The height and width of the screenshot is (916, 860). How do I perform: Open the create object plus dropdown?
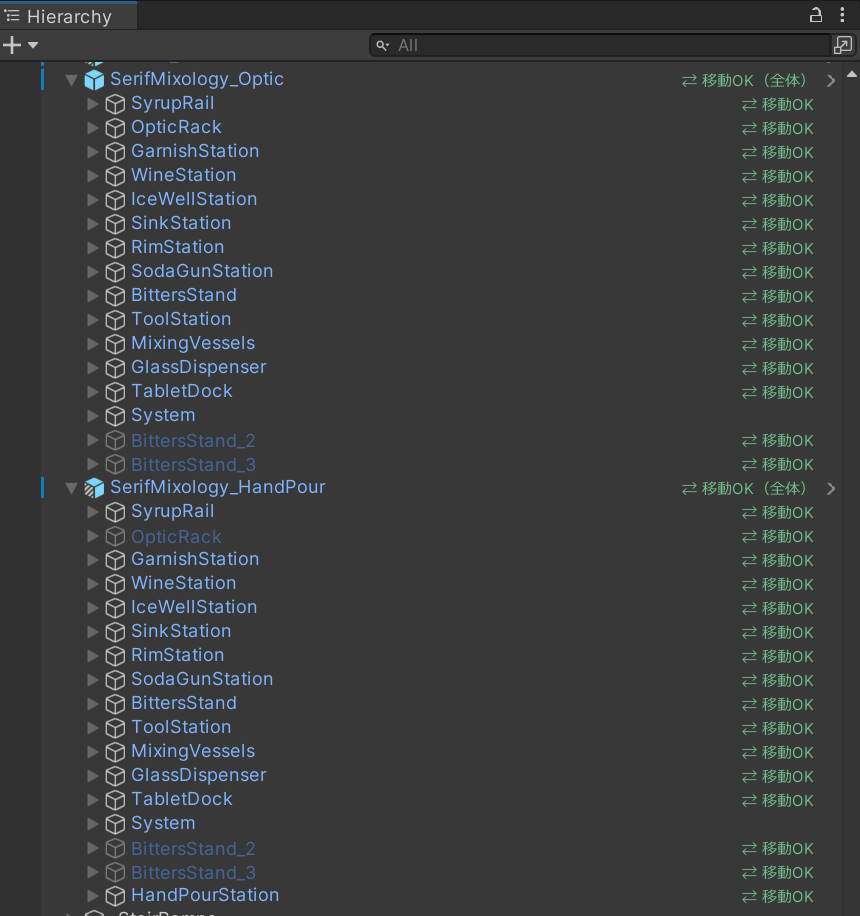(20, 45)
